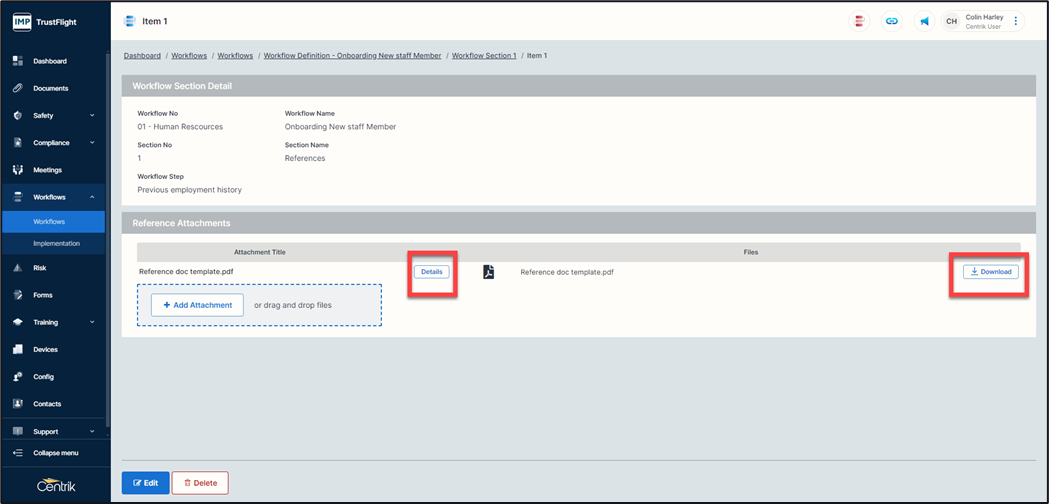Expand the Safety menu chevron
This screenshot has height=504, width=1049.
(x=92, y=116)
